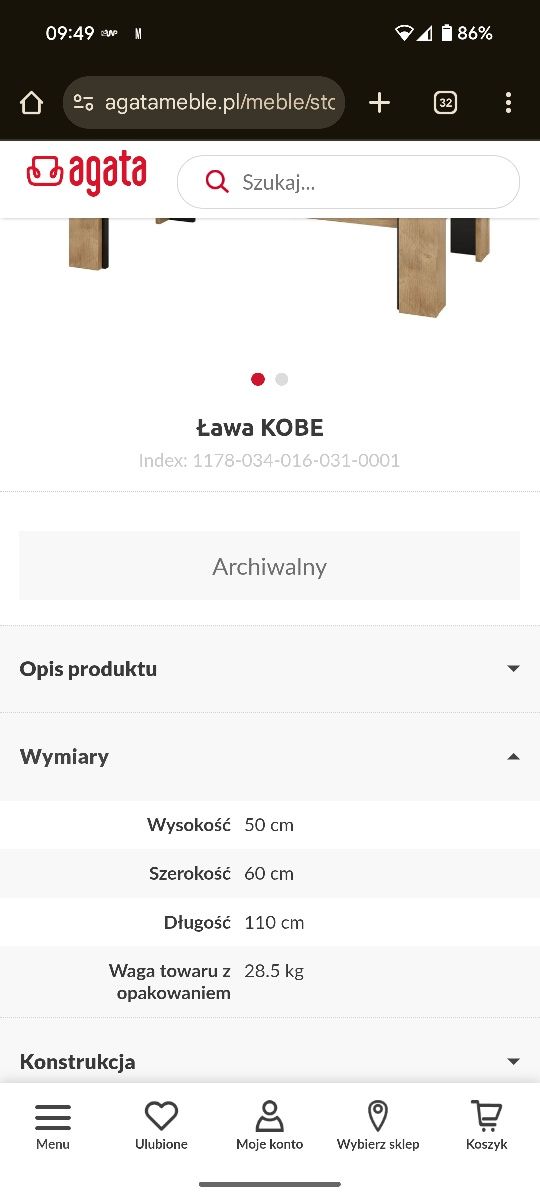The height and width of the screenshot is (1200, 540).
Task: Open the tab switcher showing 32 tabs
Action: point(445,103)
